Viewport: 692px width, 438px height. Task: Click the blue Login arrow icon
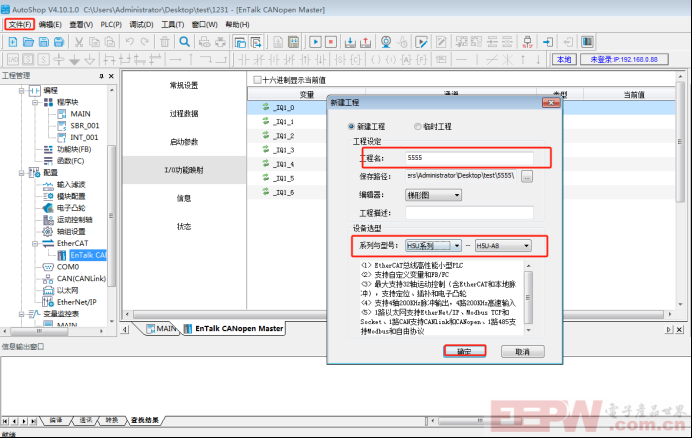tap(548, 42)
